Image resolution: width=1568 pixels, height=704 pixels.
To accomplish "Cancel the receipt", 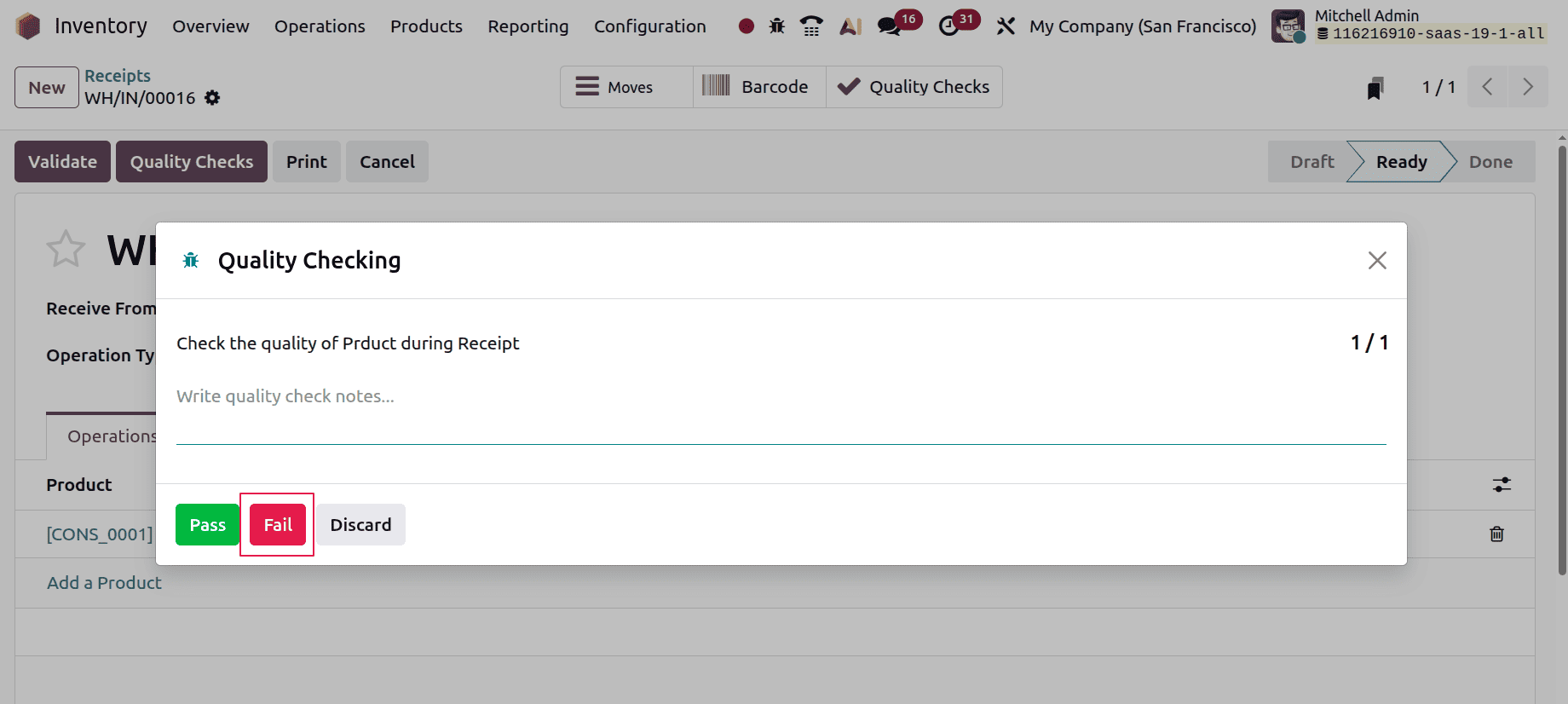I will (x=387, y=162).
